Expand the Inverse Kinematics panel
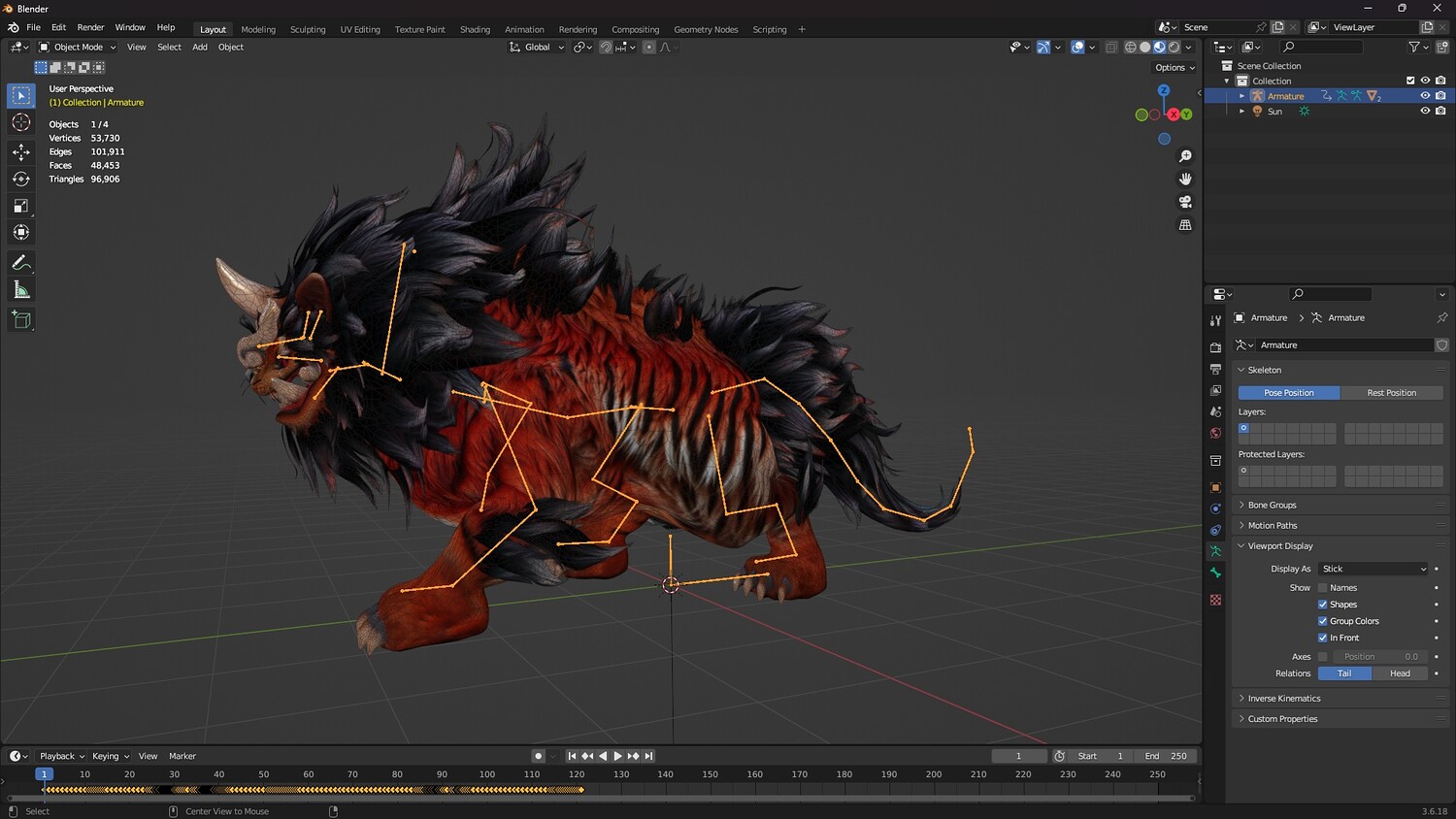This screenshot has height=819, width=1456. click(1283, 699)
